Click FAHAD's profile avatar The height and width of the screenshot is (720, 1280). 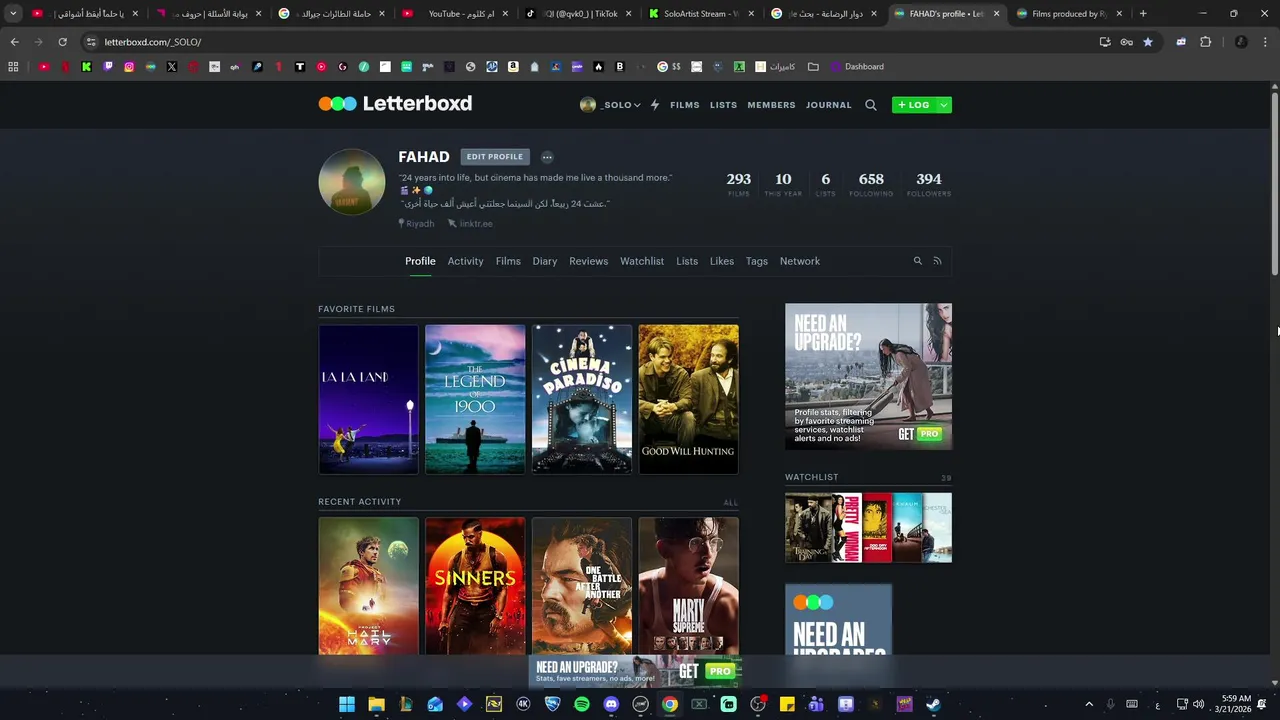[352, 182]
